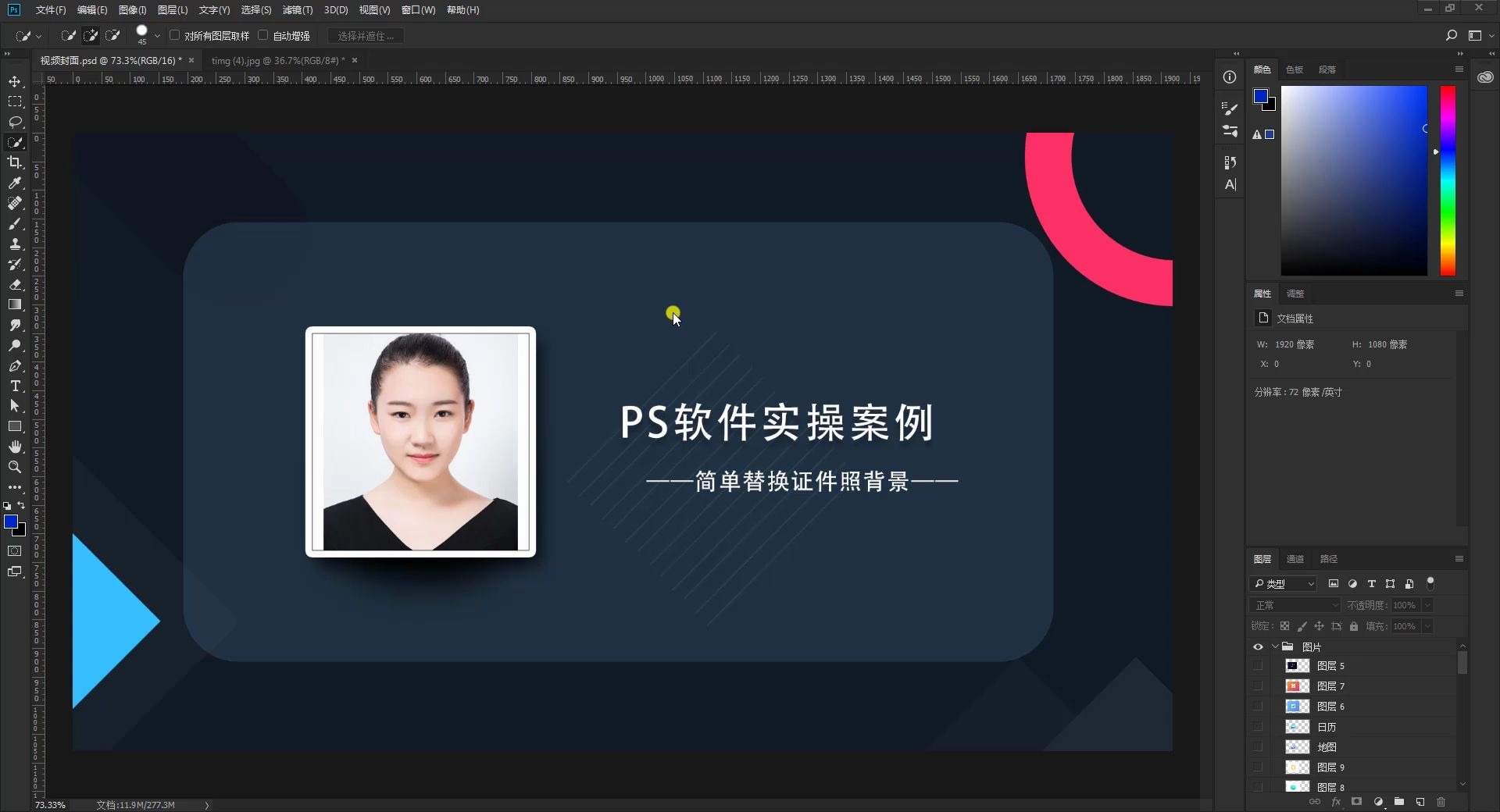The height and width of the screenshot is (812, 1500).
Task: Select the Eyedropper tool
Action: coord(16,183)
